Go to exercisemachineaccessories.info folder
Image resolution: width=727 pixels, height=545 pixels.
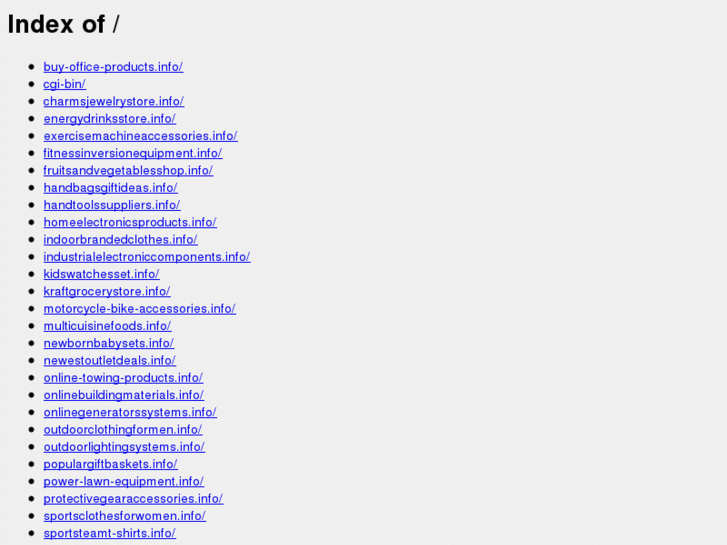[x=140, y=136]
